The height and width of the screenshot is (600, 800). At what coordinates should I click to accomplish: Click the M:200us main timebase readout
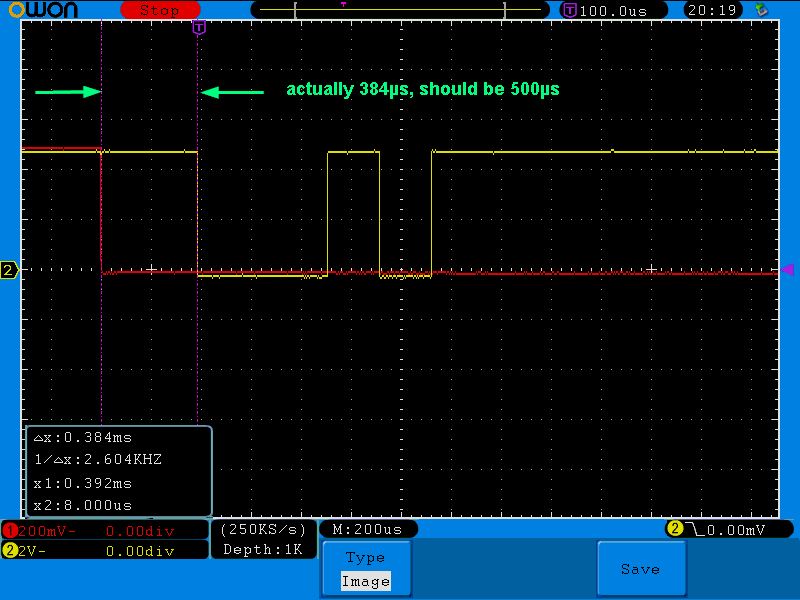pos(367,530)
